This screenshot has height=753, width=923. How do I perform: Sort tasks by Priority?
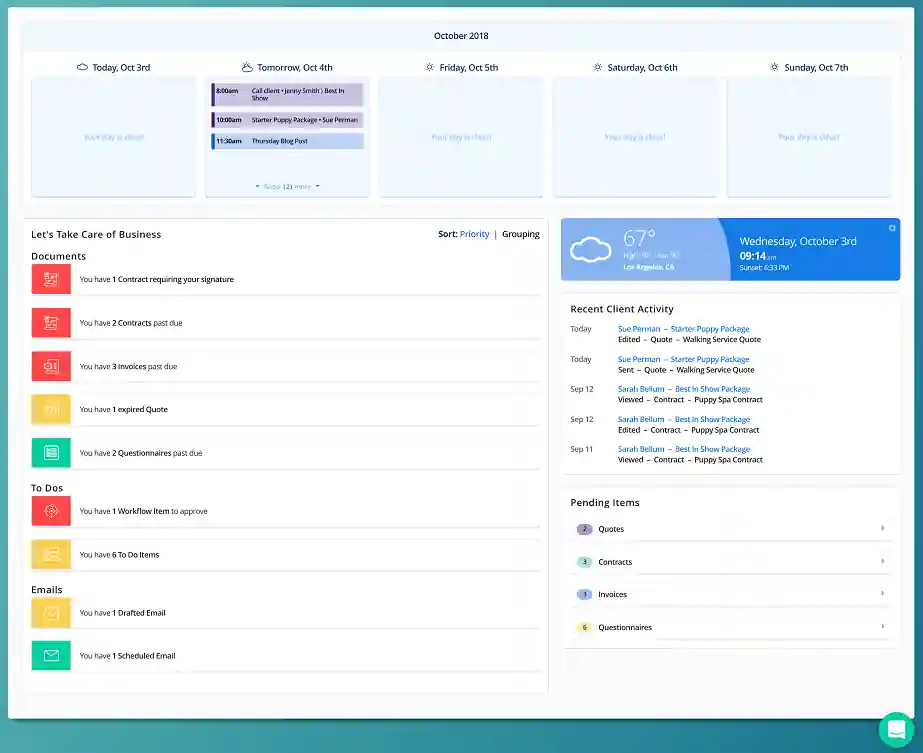pyautogui.click(x=474, y=234)
